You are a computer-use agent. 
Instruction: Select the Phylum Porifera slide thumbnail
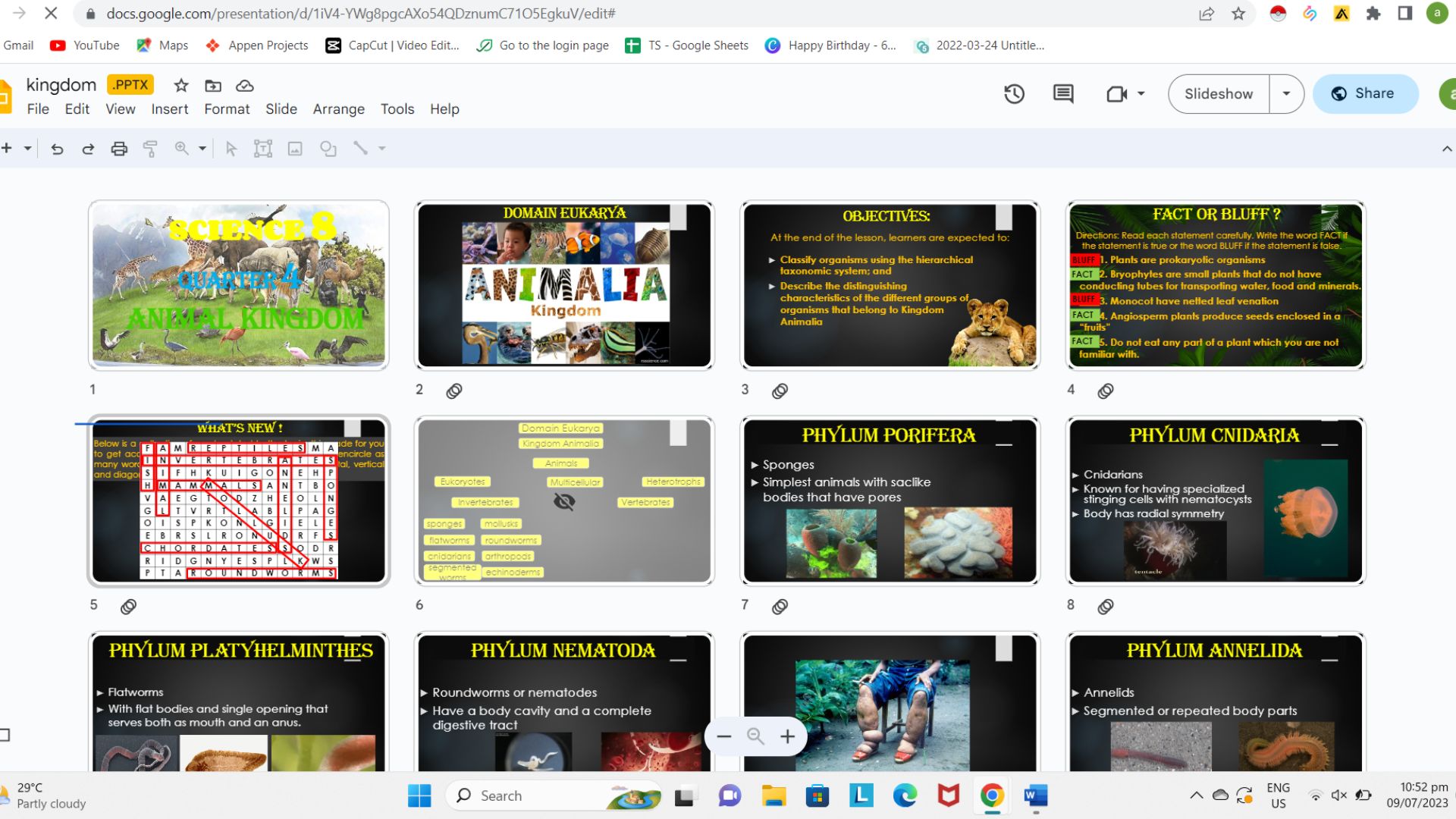pyautogui.click(x=890, y=500)
